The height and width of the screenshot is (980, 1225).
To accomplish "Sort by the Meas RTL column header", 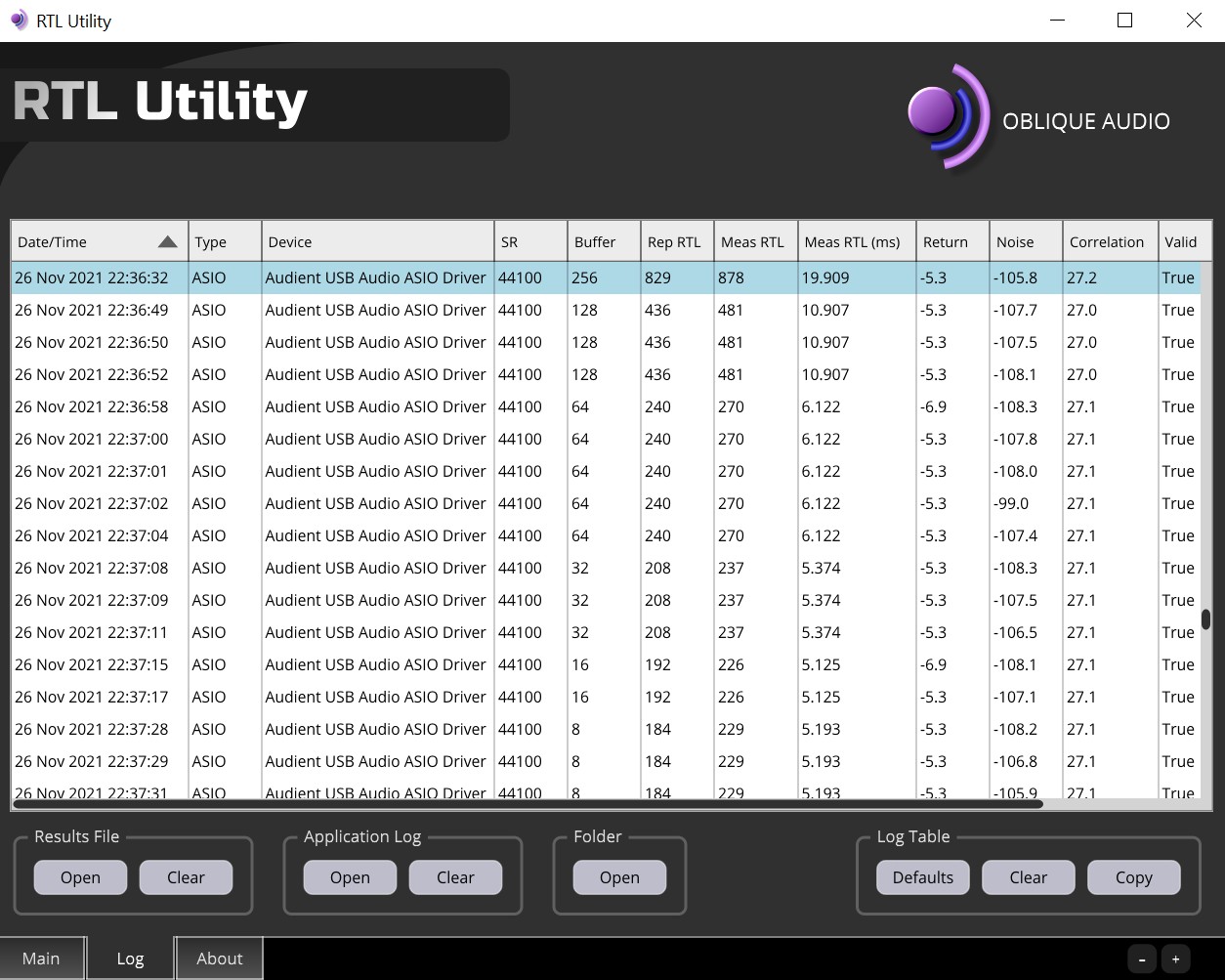I will 755,242.
